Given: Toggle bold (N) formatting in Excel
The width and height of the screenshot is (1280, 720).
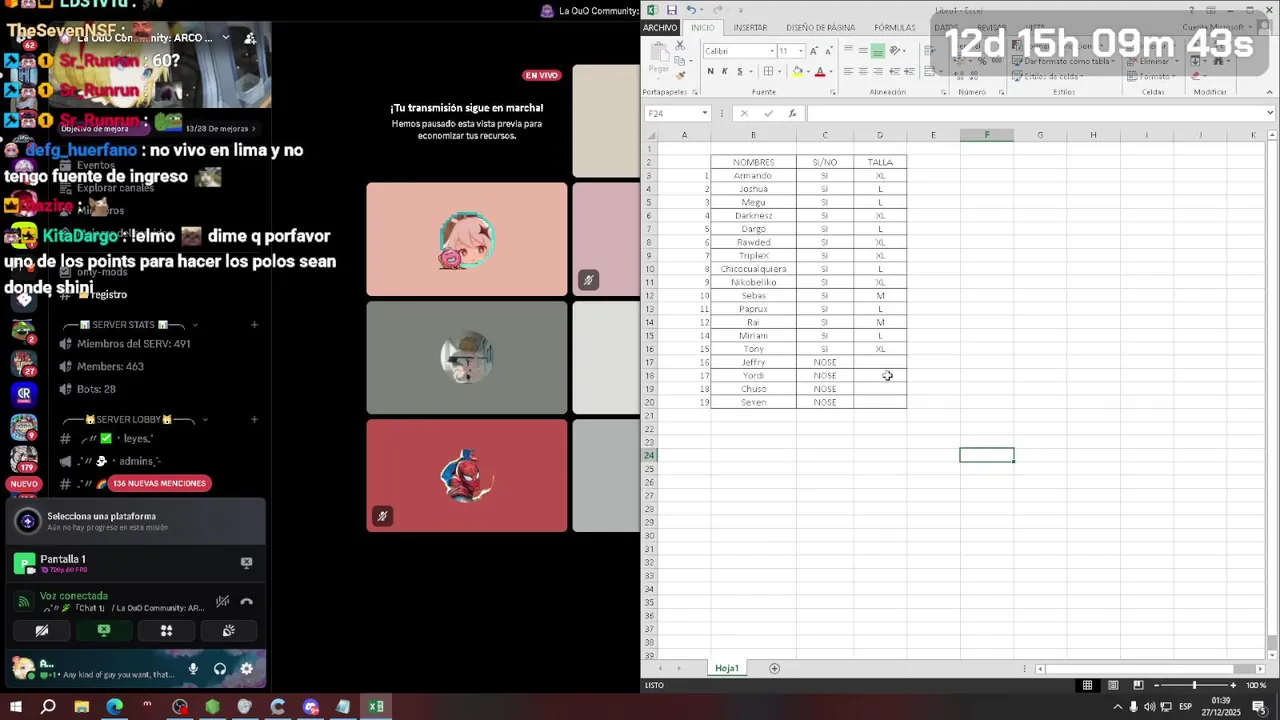Looking at the screenshot, I should (710, 71).
